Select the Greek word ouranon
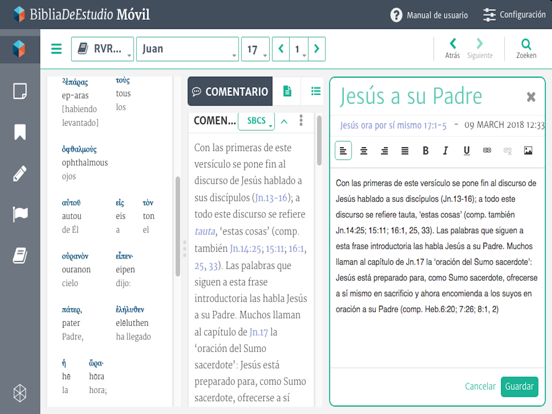This screenshot has width=552, height=414. [x=76, y=270]
